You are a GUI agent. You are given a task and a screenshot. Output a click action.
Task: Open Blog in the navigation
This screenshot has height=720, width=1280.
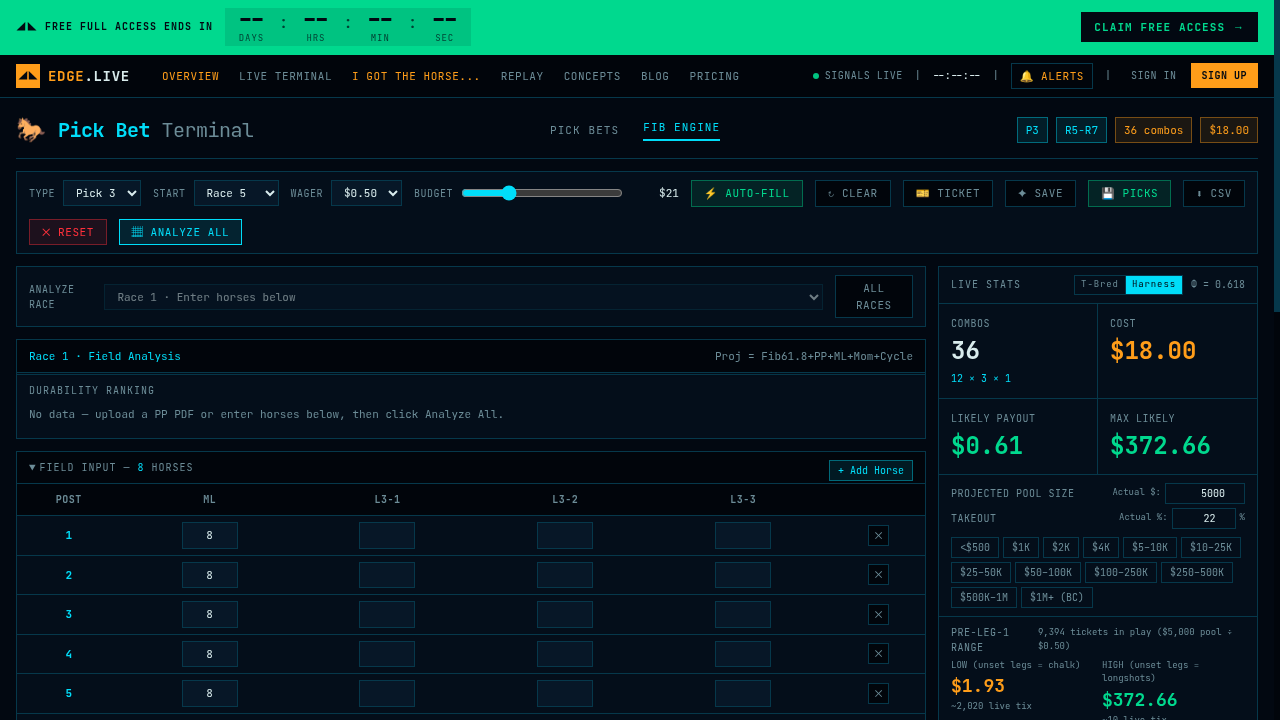655,77
